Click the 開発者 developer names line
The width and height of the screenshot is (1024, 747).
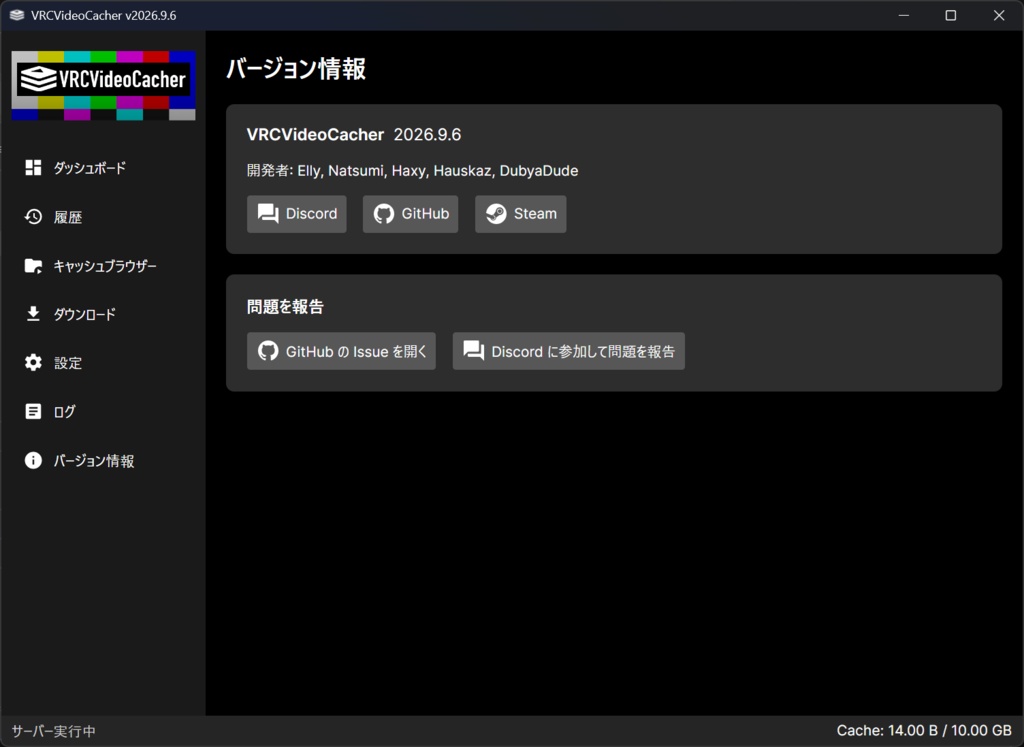412,171
